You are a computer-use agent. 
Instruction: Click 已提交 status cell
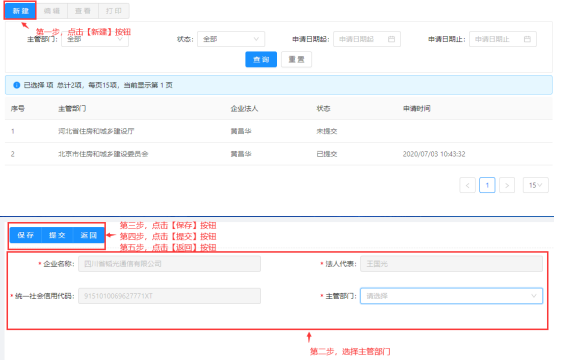(326, 154)
